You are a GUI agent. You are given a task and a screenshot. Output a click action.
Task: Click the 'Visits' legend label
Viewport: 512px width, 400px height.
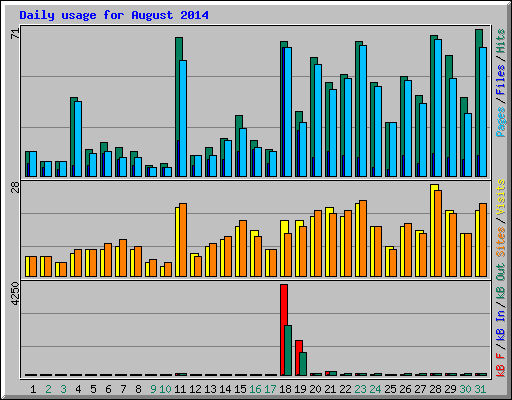point(501,197)
